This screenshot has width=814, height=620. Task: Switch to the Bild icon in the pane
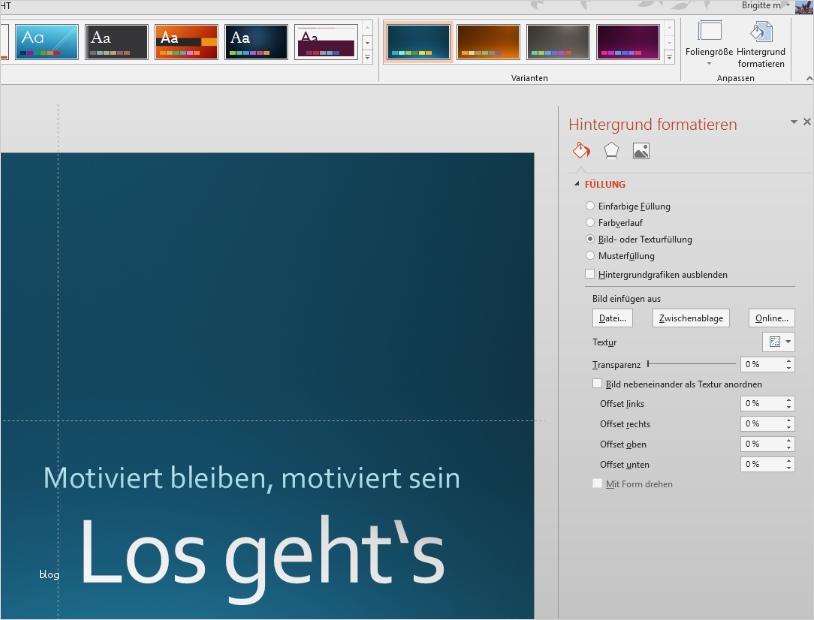[x=641, y=150]
